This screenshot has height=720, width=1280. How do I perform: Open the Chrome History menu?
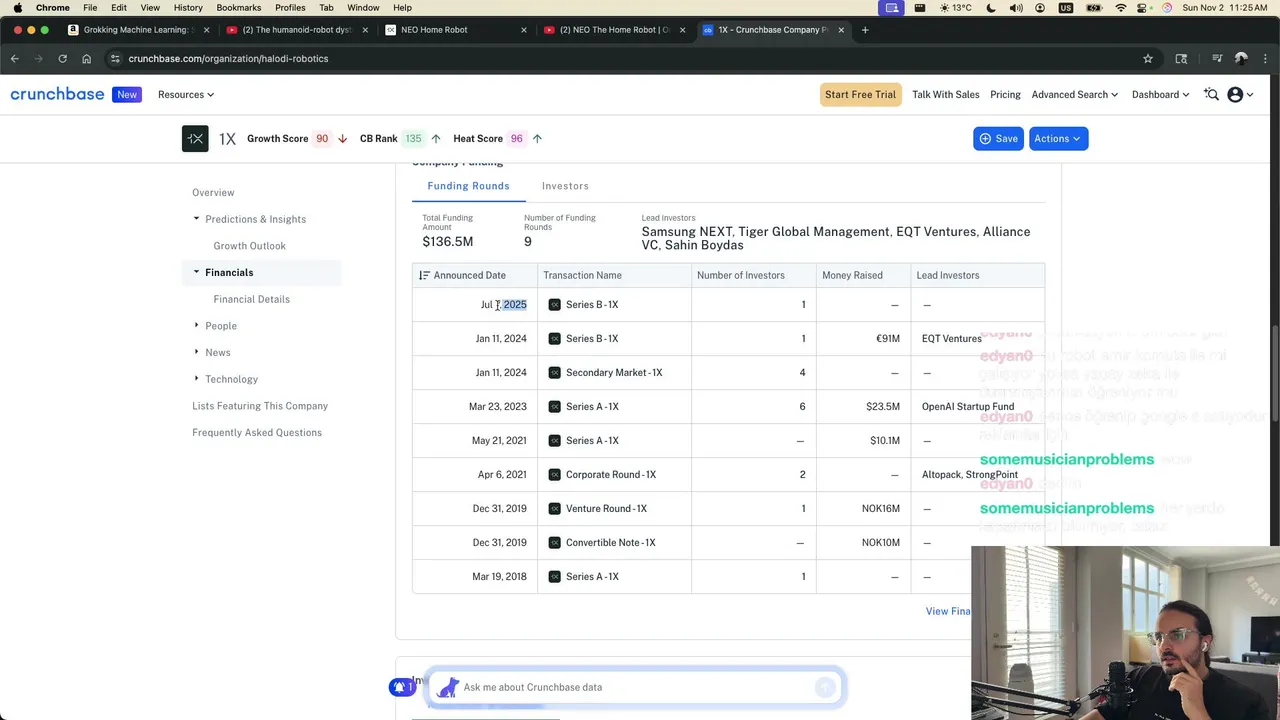click(188, 7)
